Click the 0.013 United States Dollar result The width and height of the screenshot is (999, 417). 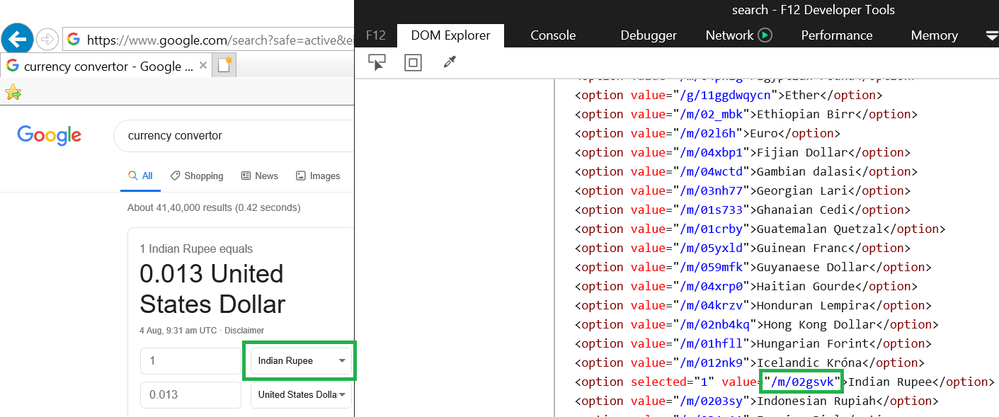[x=212, y=289]
